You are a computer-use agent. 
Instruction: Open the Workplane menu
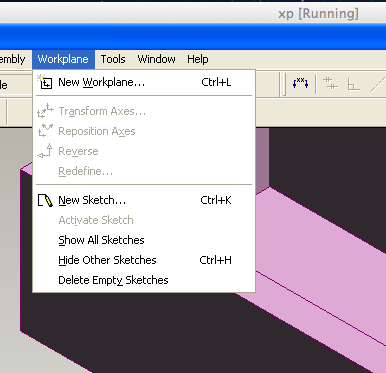click(63, 59)
